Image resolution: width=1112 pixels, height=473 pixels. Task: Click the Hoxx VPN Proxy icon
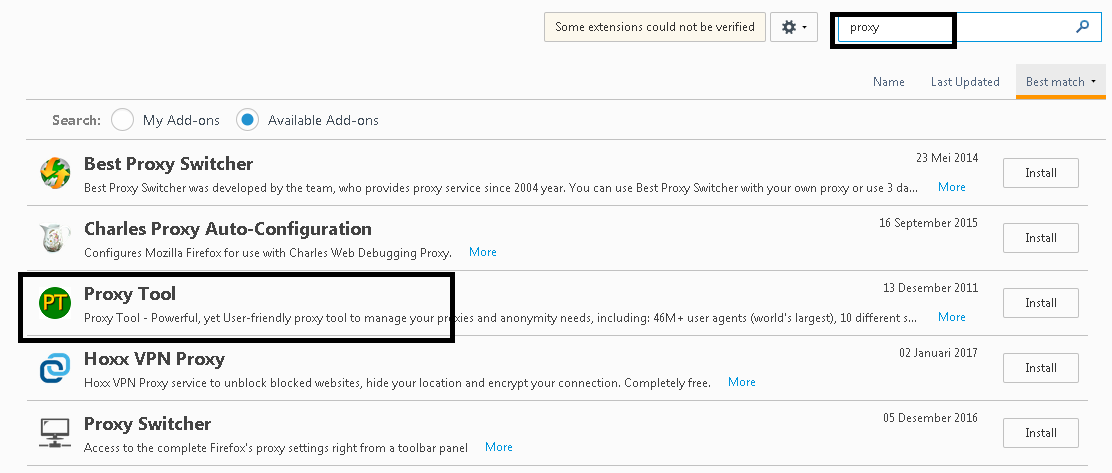pos(55,368)
